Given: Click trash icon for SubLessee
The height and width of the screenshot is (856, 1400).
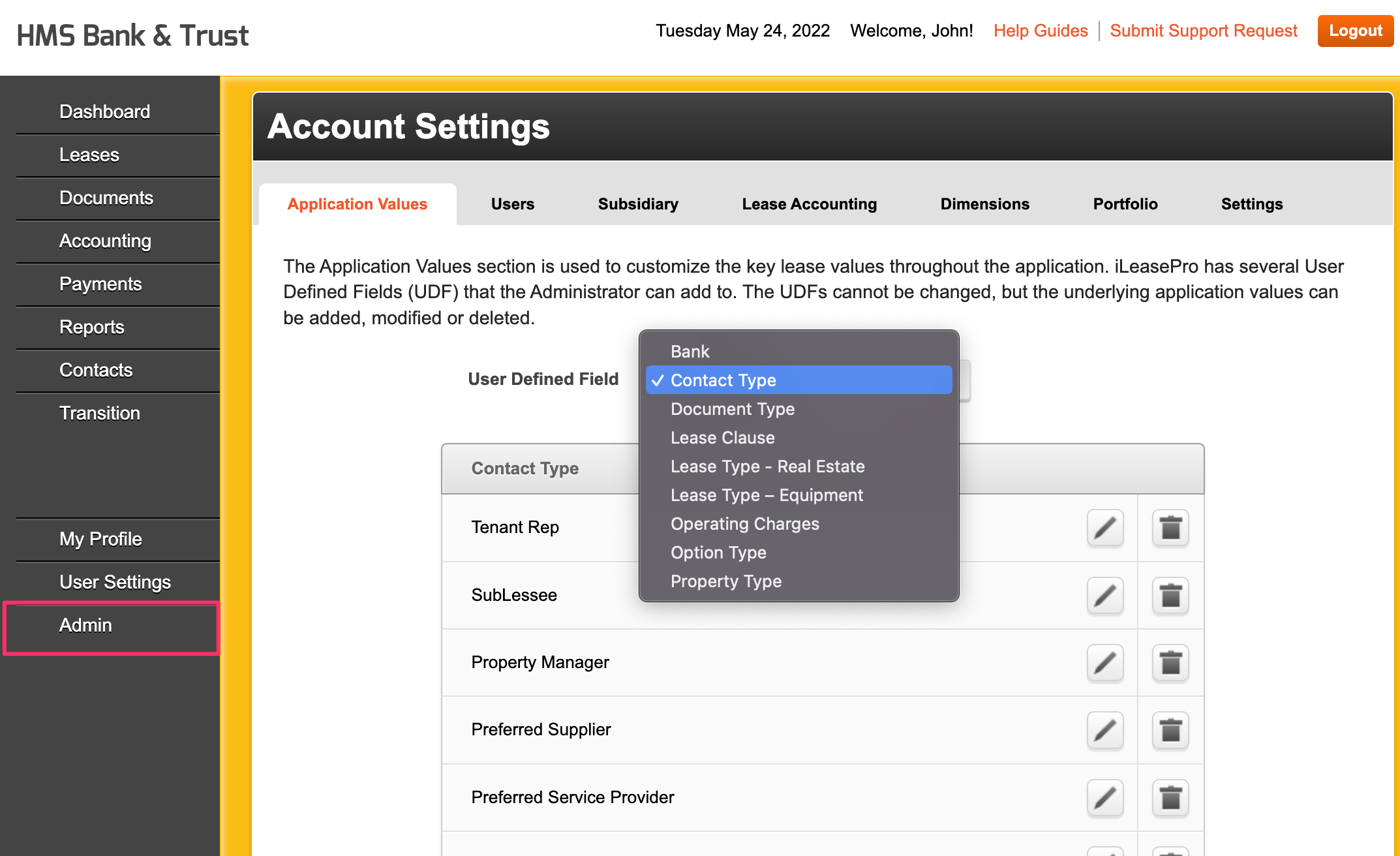Looking at the screenshot, I should [1170, 596].
